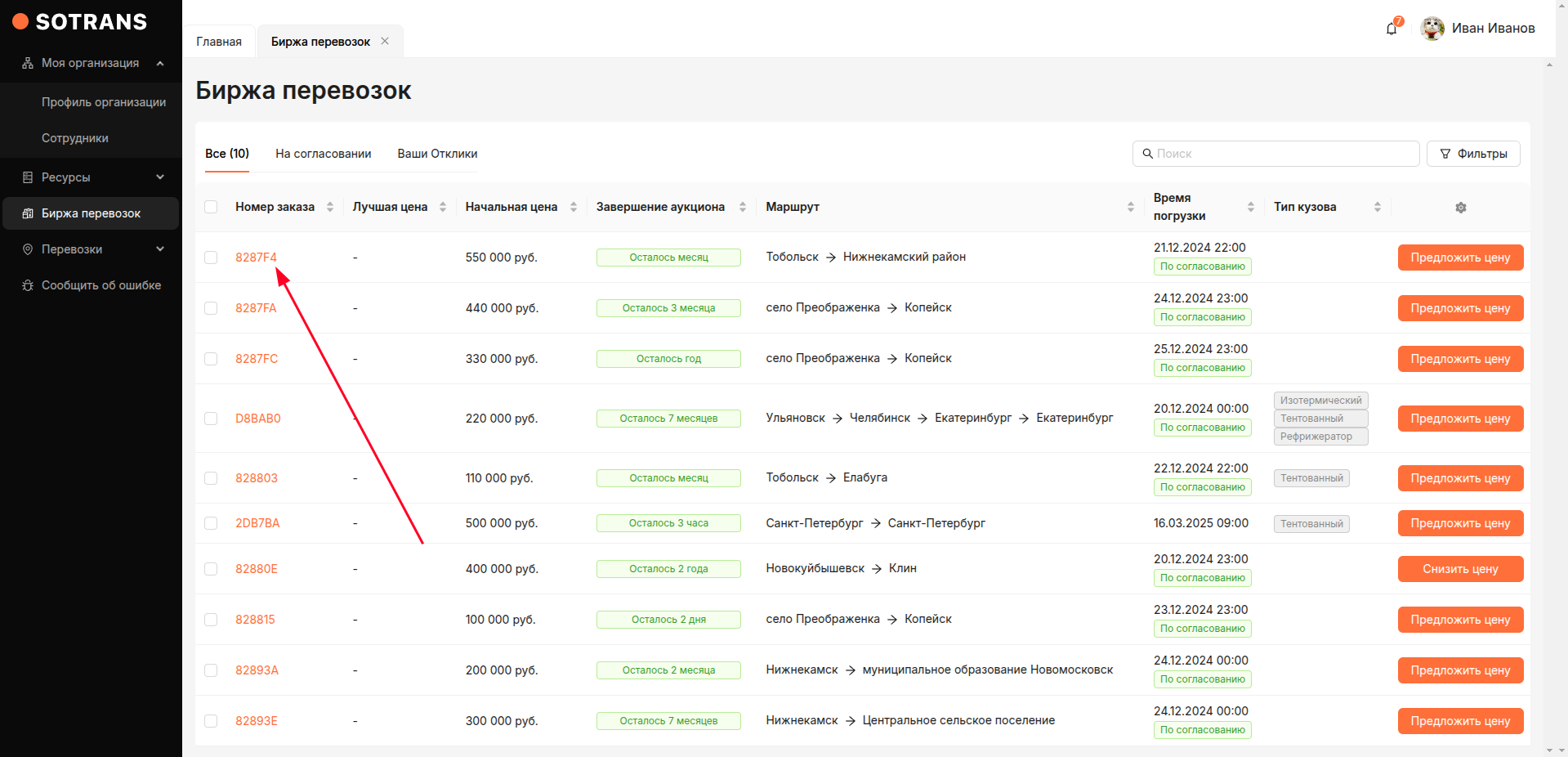Toggle the select-all header checkbox
The width and height of the screenshot is (1568, 757).
tap(211, 208)
